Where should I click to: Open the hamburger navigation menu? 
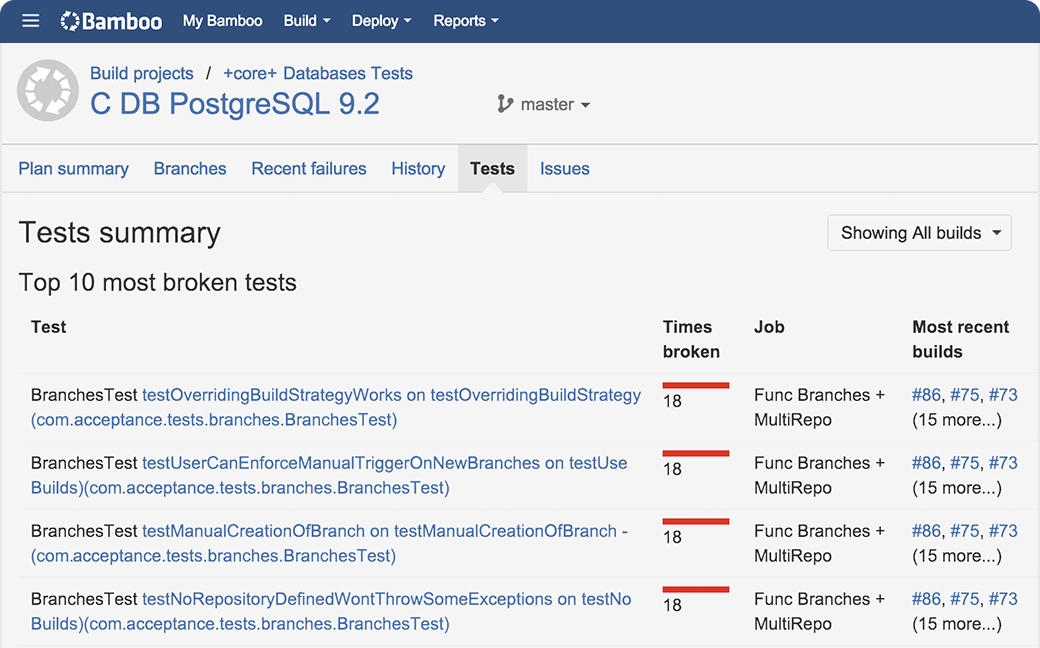tap(30, 20)
